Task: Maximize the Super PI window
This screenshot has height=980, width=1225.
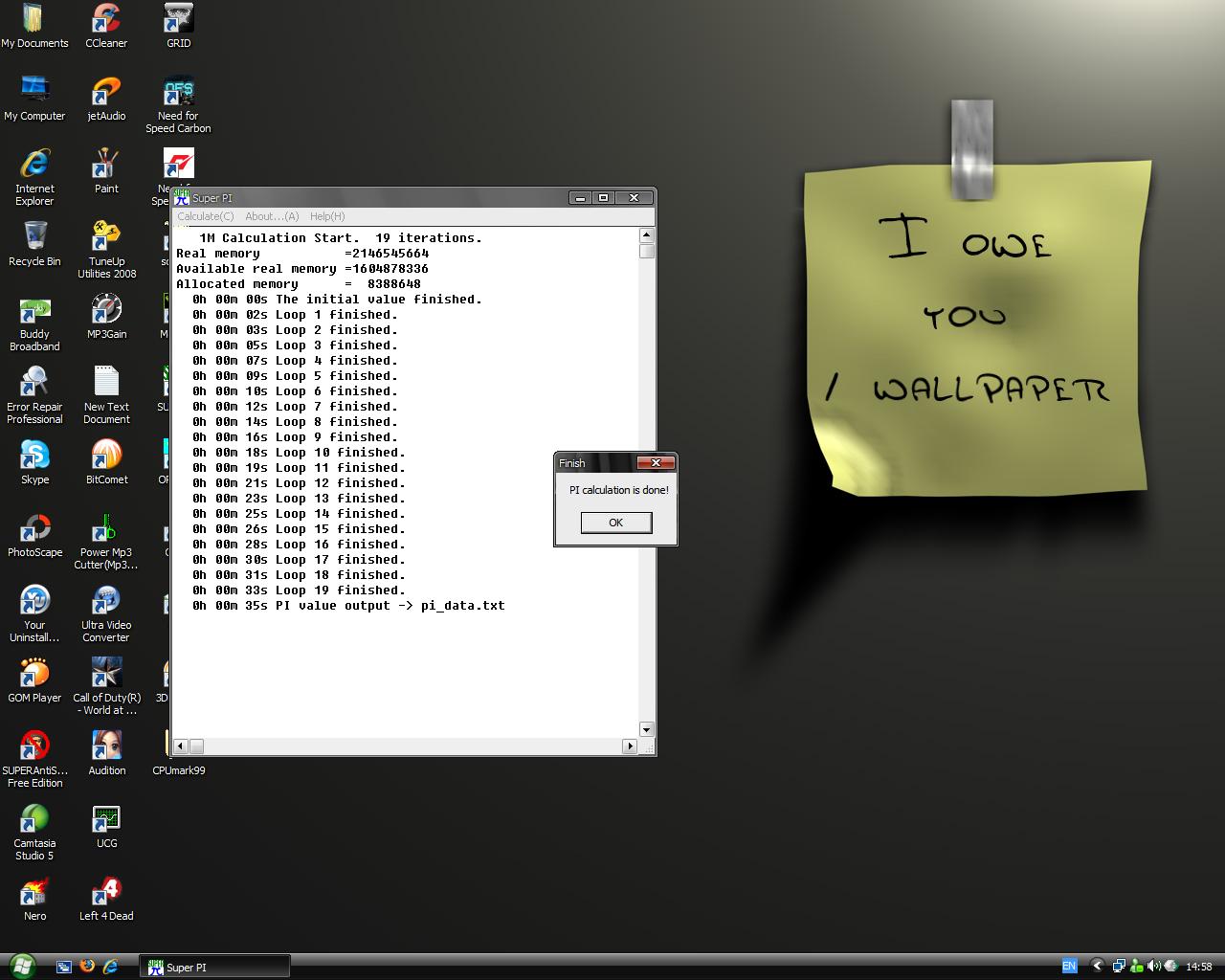Action: [603, 197]
